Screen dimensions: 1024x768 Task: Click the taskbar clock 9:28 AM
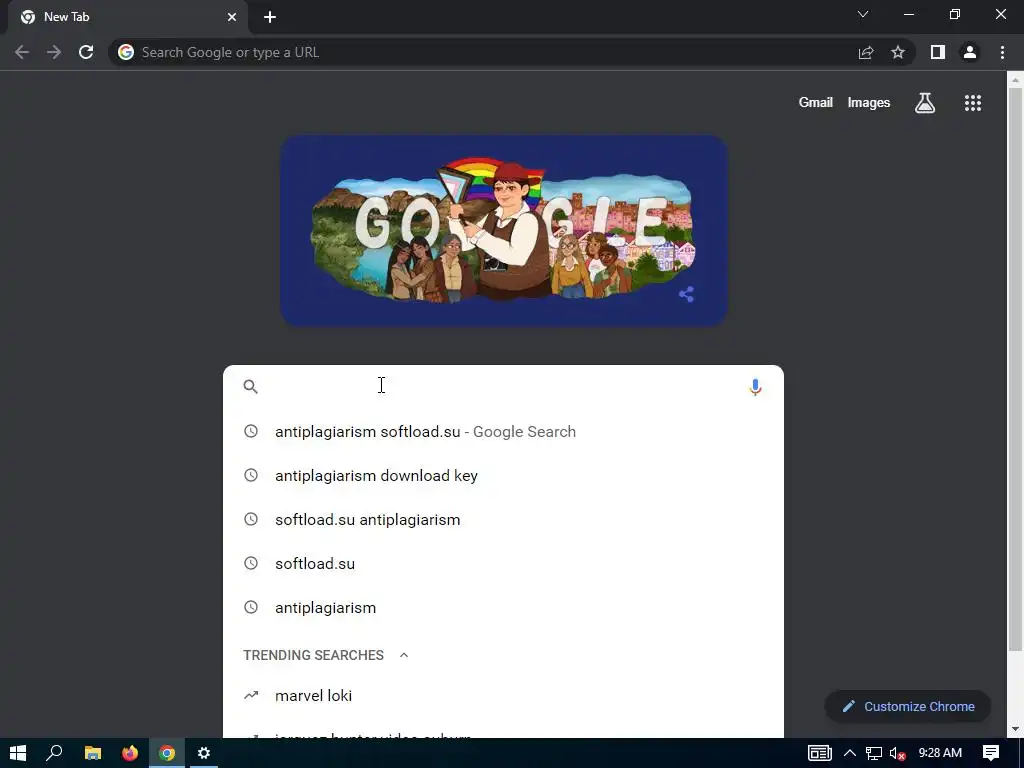(940, 753)
